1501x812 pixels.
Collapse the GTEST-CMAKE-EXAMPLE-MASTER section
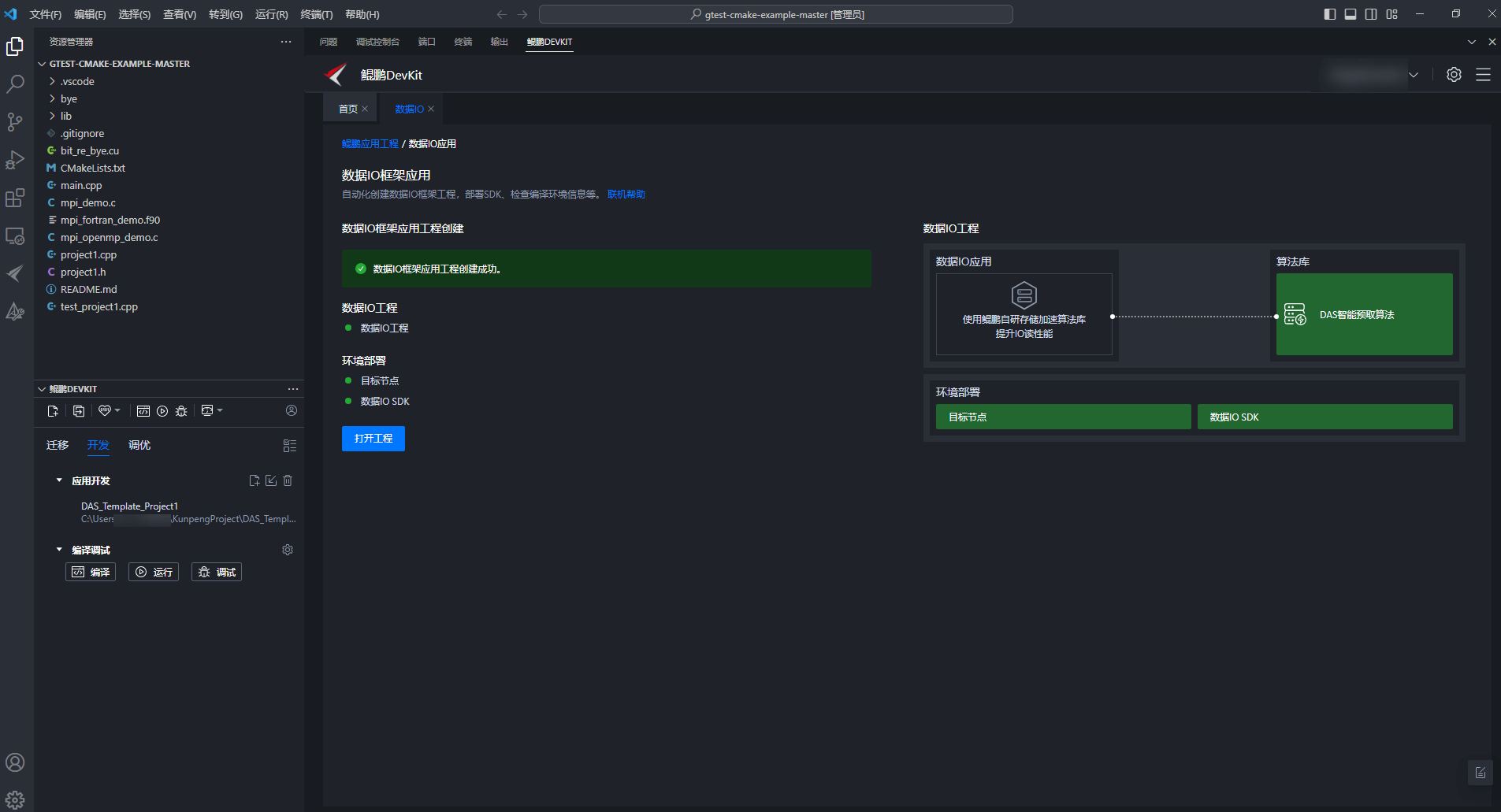(x=42, y=64)
